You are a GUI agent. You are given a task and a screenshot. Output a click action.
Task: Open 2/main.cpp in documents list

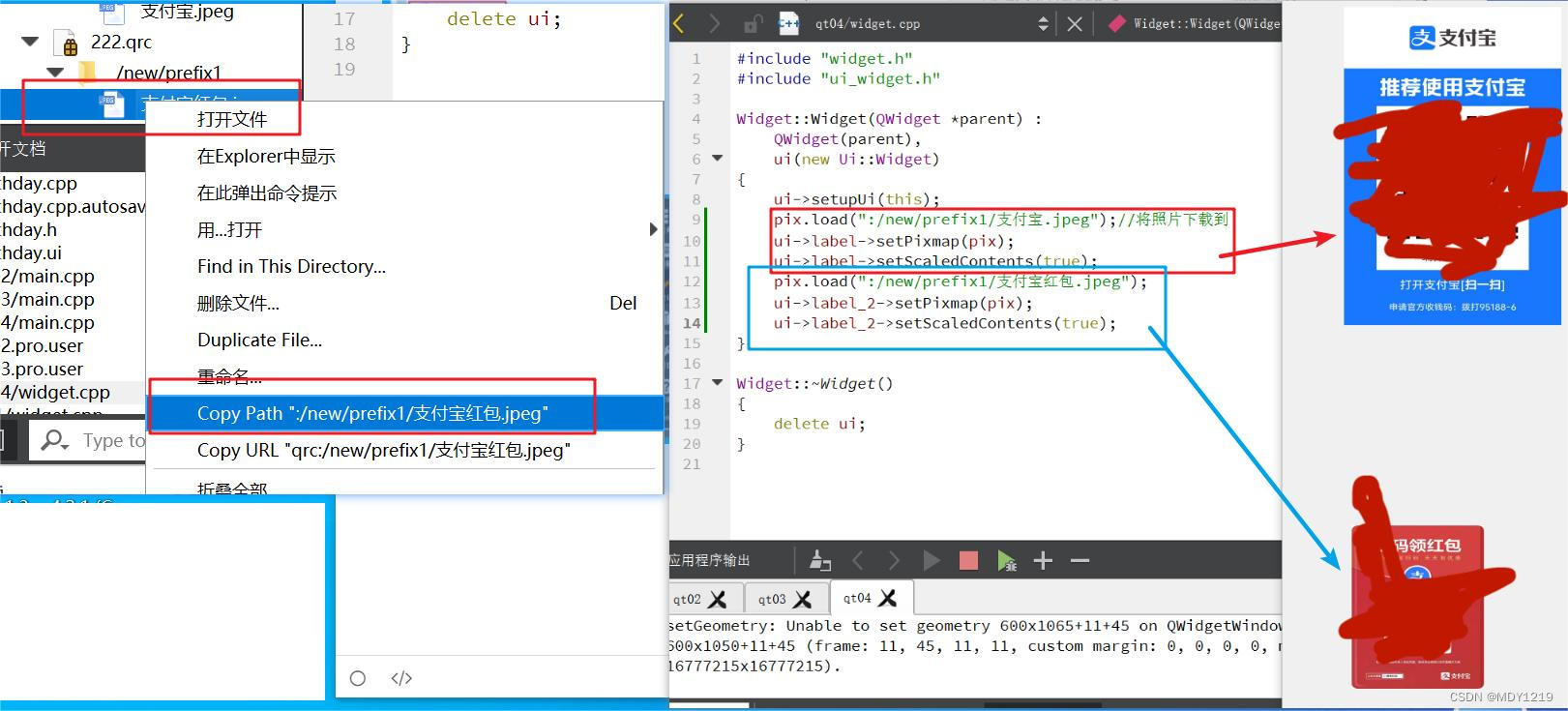(x=47, y=276)
